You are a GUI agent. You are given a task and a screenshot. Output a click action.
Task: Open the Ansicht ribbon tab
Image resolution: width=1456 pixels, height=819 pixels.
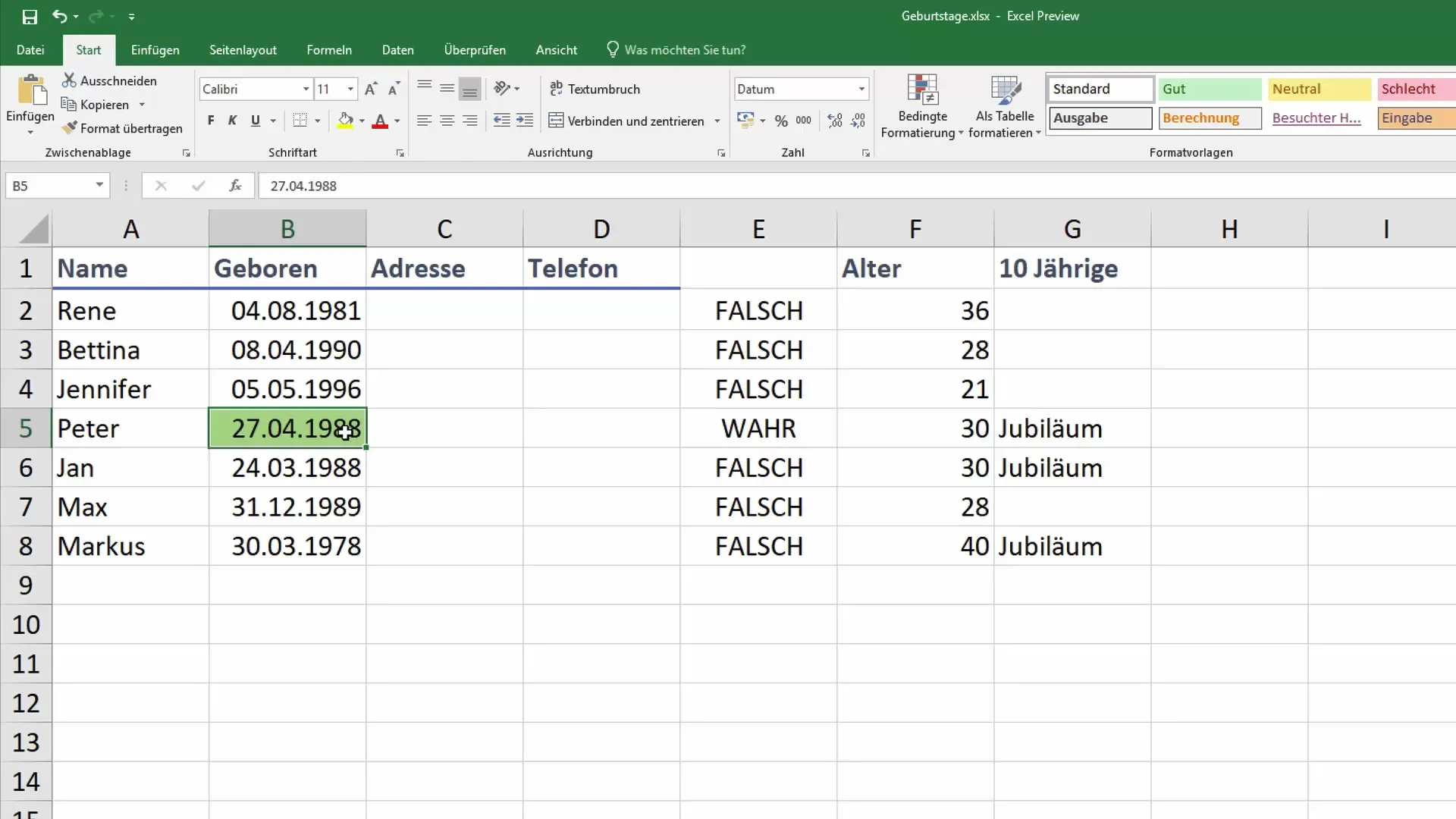coord(556,49)
